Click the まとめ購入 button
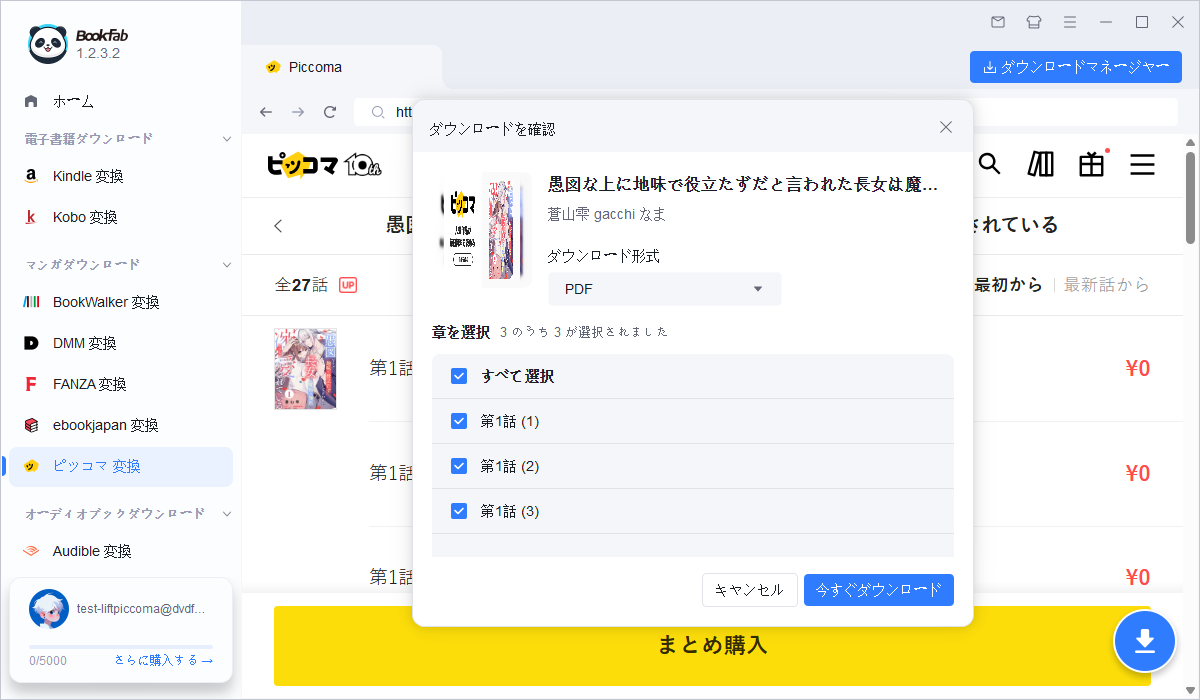1200x700 pixels. pos(712,645)
